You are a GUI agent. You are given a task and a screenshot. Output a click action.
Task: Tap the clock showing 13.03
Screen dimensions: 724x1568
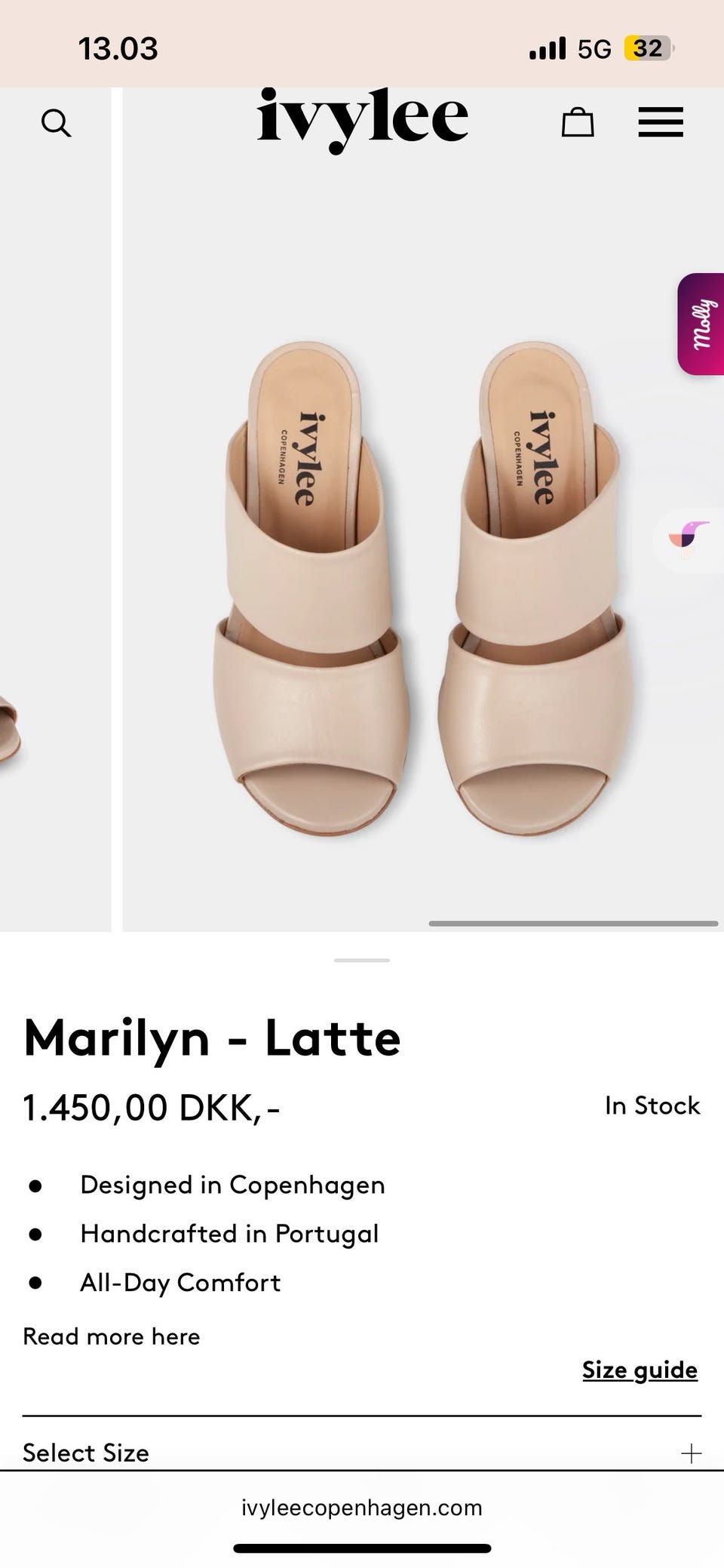118,49
